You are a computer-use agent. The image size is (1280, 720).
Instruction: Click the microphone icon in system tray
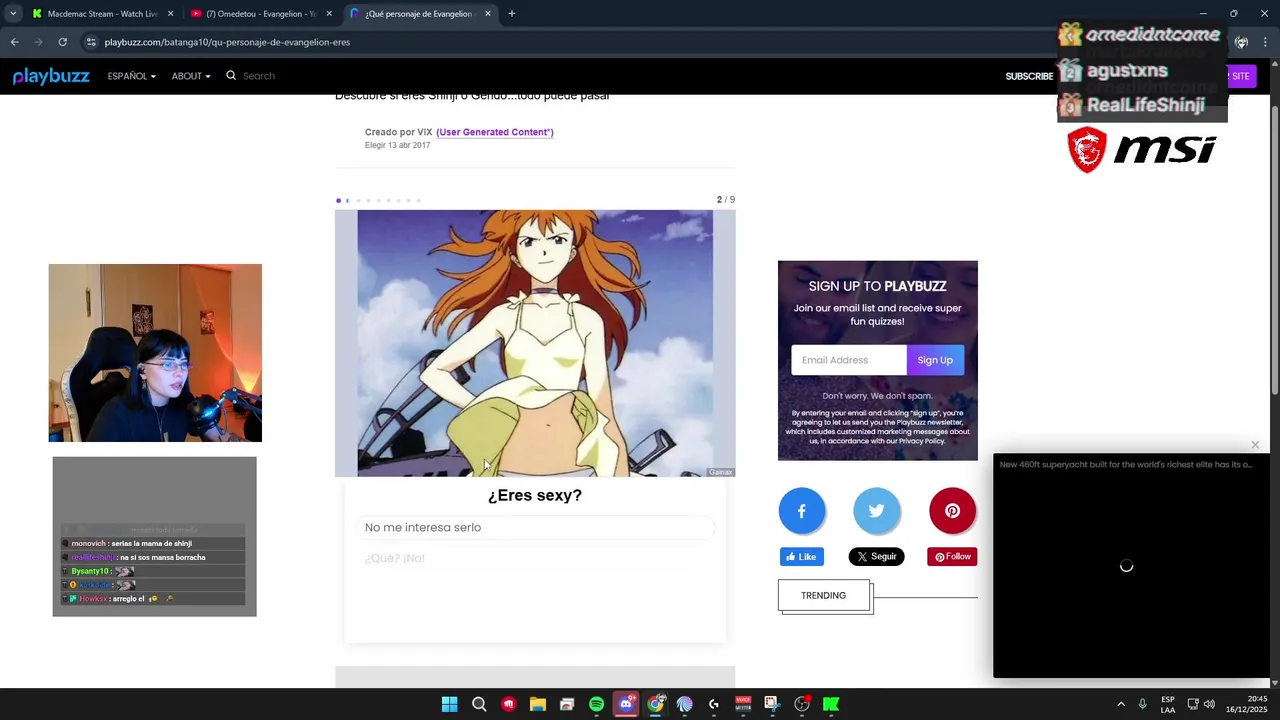click(x=1142, y=704)
